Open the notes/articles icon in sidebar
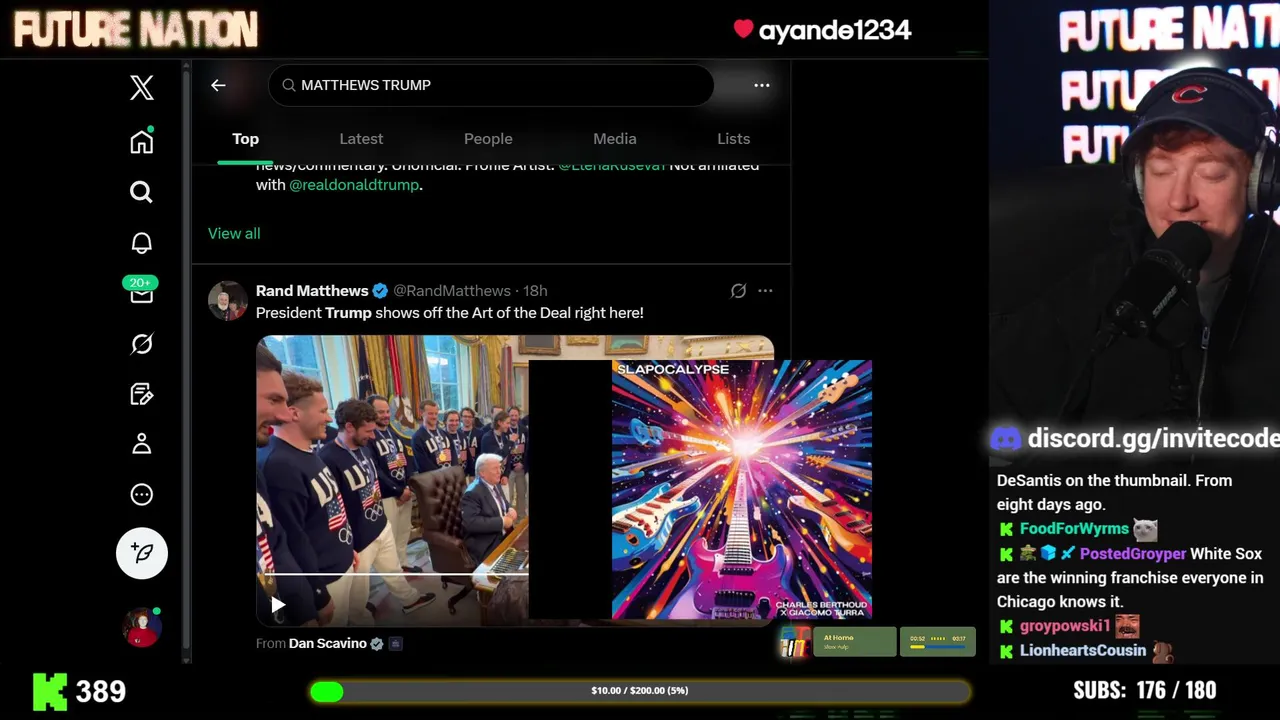This screenshot has width=1280, height=720. (x=142, y=394)
